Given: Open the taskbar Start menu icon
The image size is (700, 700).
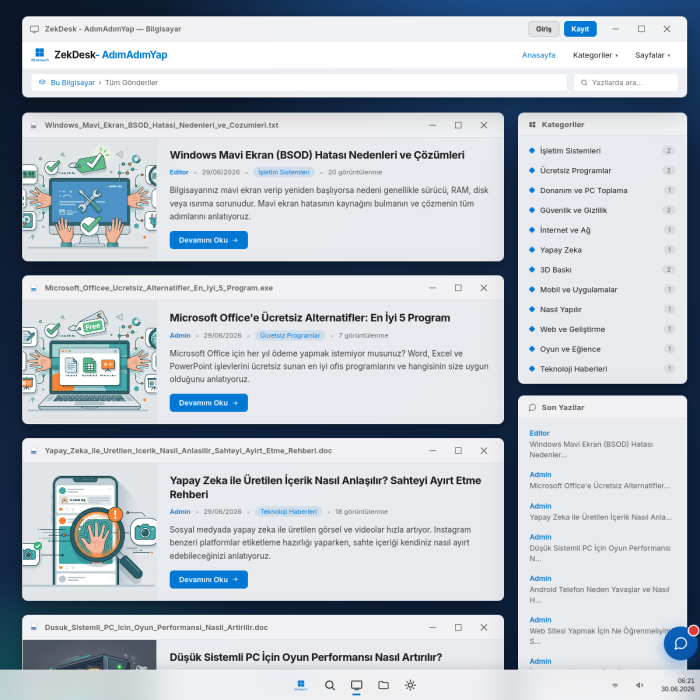Looking at the screenshot, I should 301,685.
